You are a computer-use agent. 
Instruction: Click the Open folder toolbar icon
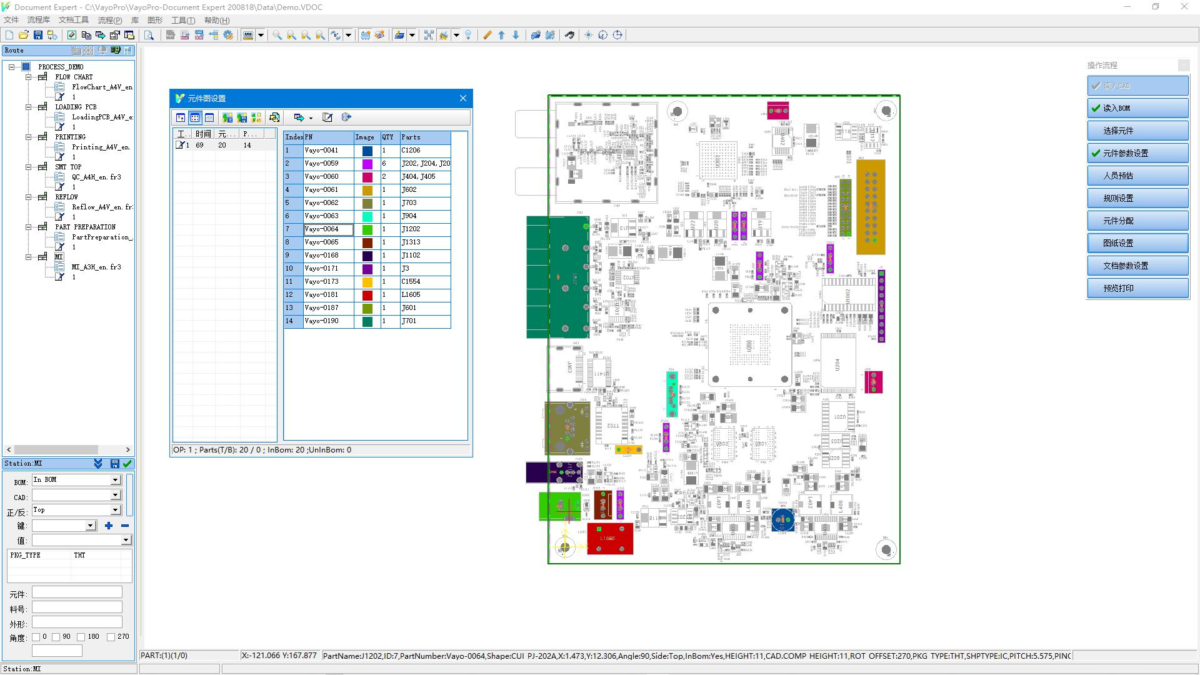coord(23,35)
